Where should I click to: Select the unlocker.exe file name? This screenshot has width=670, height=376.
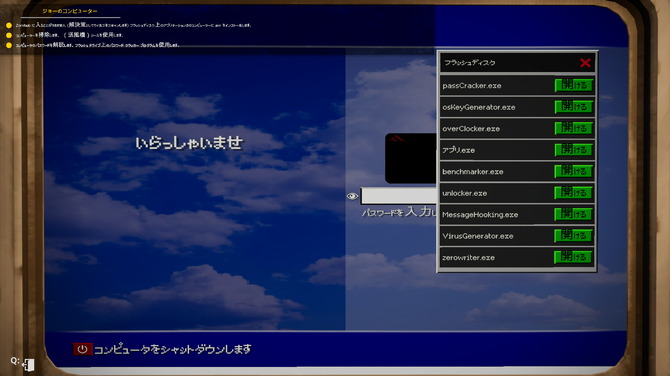pyautogui.click(x=464, y=193)
